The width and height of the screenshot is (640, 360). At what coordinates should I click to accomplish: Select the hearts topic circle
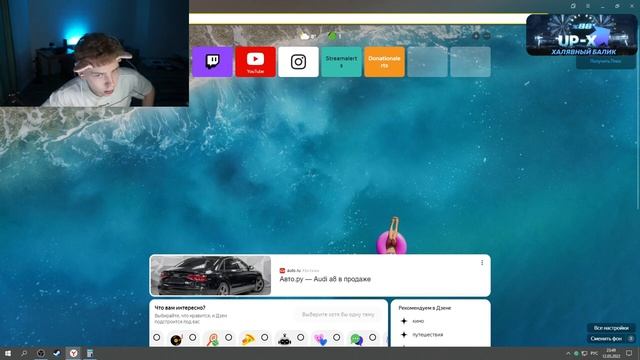[336, 338]
